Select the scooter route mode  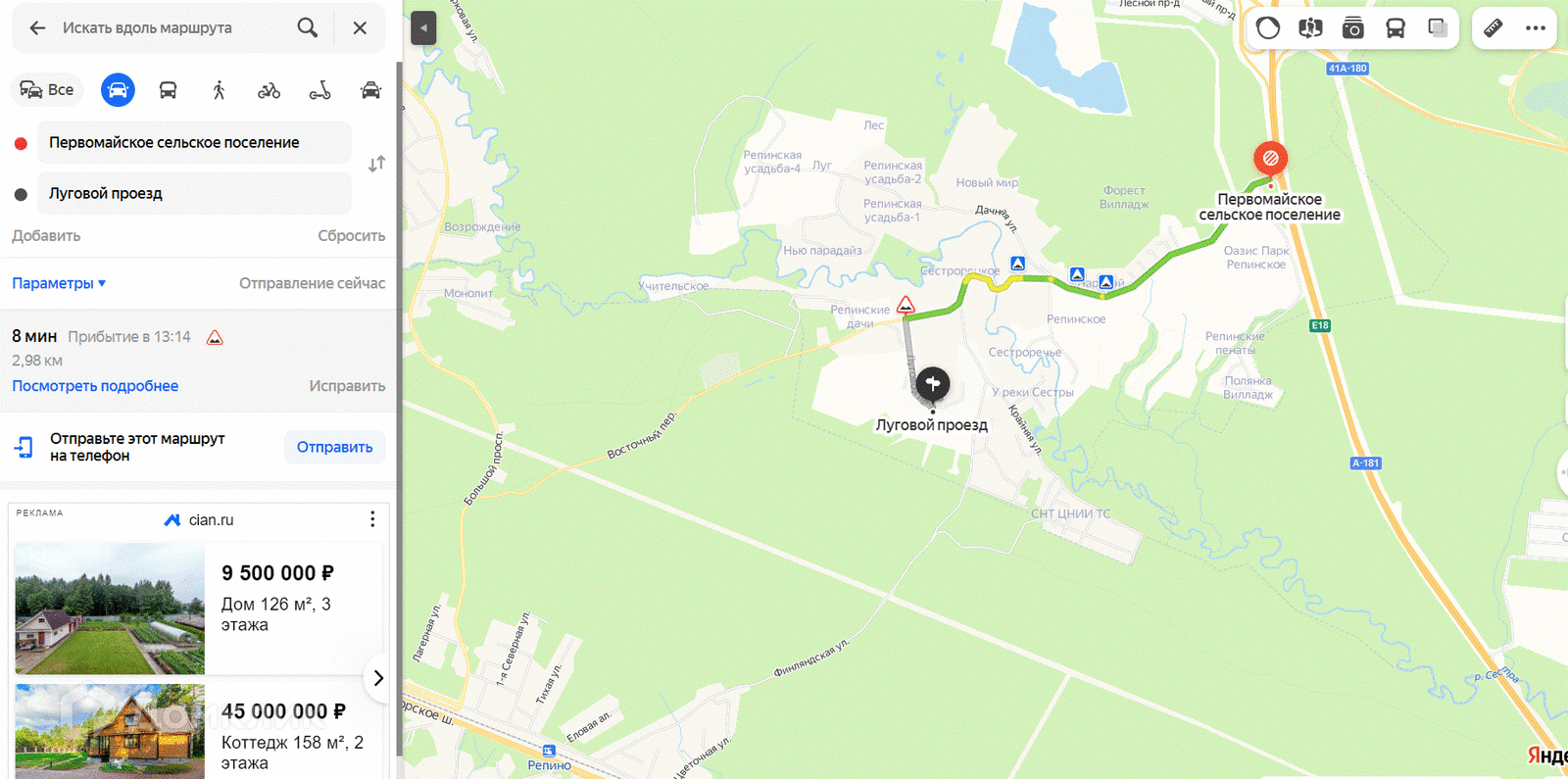click(319, 90)
